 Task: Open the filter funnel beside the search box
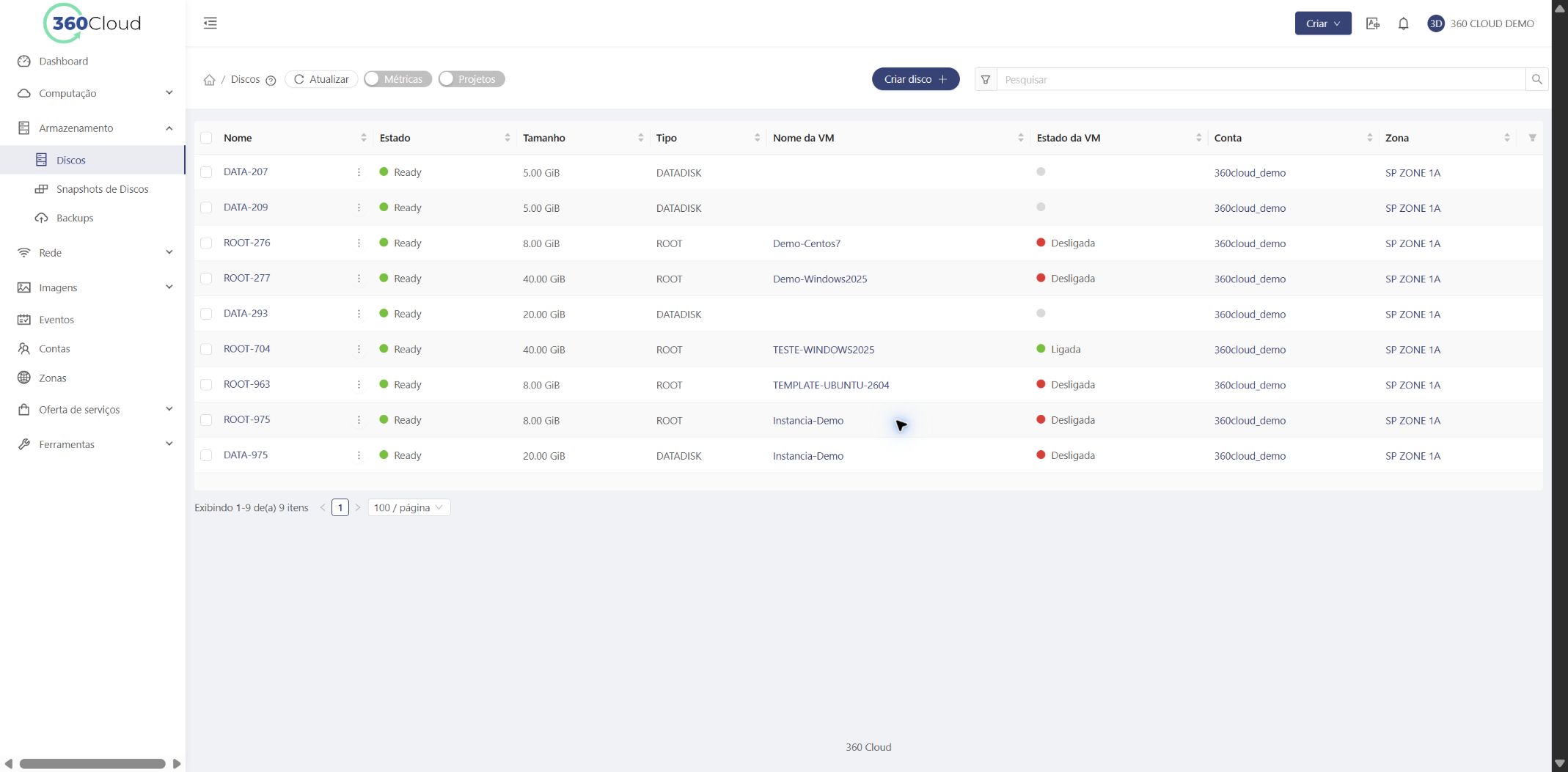986,79
